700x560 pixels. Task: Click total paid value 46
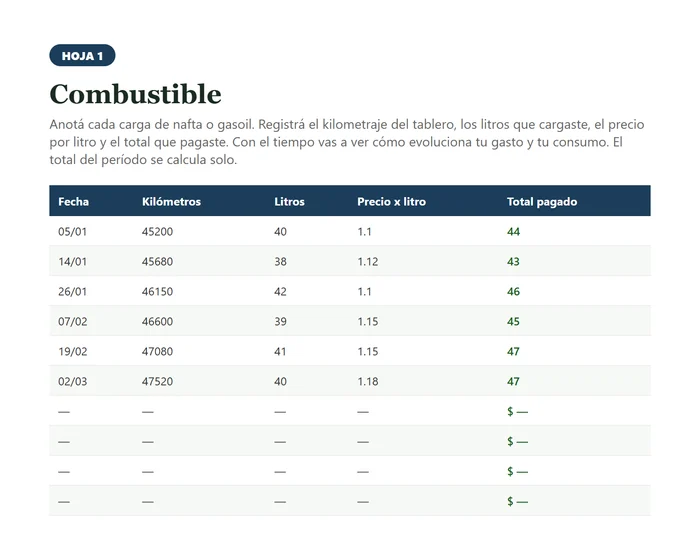(513, 291)
